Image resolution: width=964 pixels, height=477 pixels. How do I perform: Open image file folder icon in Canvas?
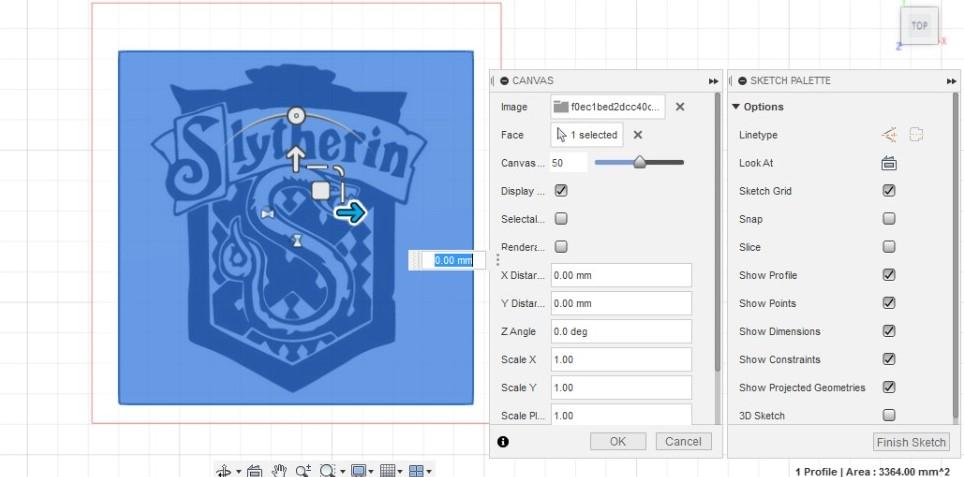click(x=560, y=106)
